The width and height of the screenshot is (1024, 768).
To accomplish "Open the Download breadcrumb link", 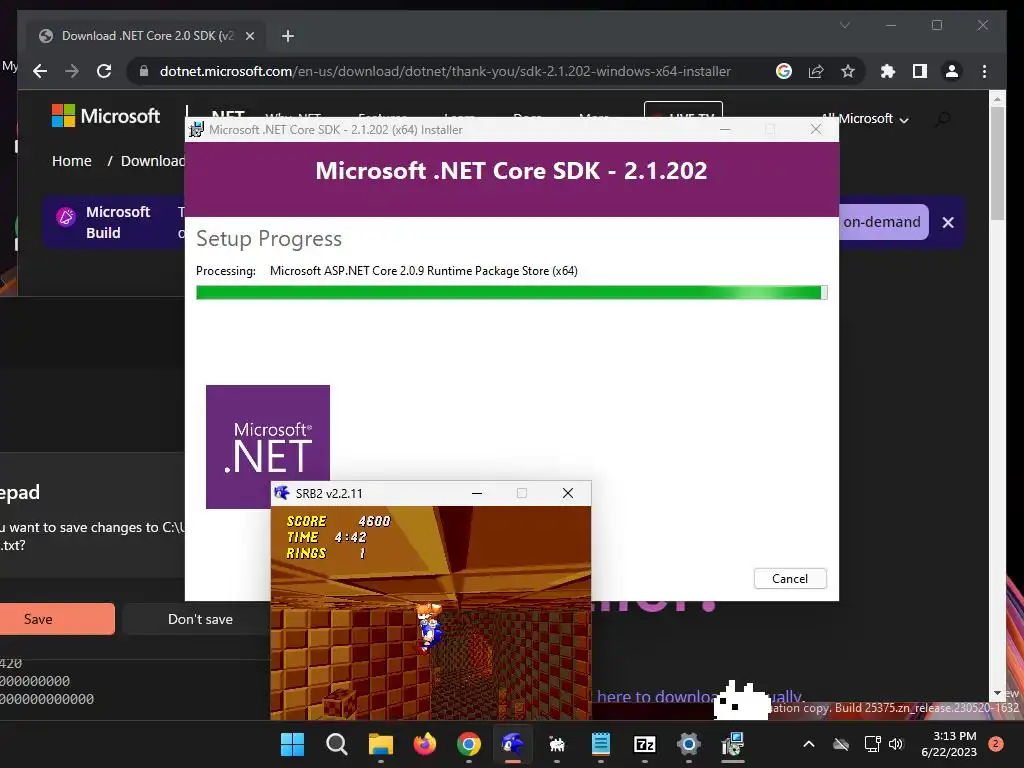I will click(153, 161).
